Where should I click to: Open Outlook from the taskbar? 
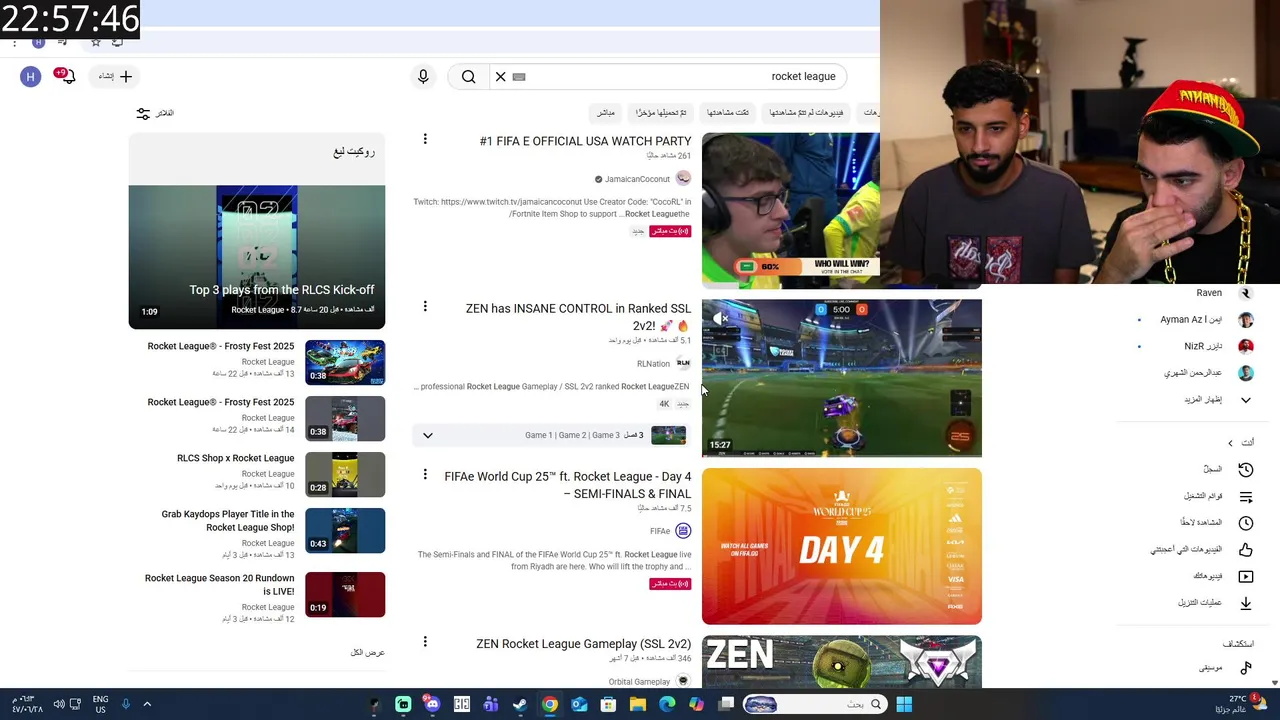pos(579,705)
